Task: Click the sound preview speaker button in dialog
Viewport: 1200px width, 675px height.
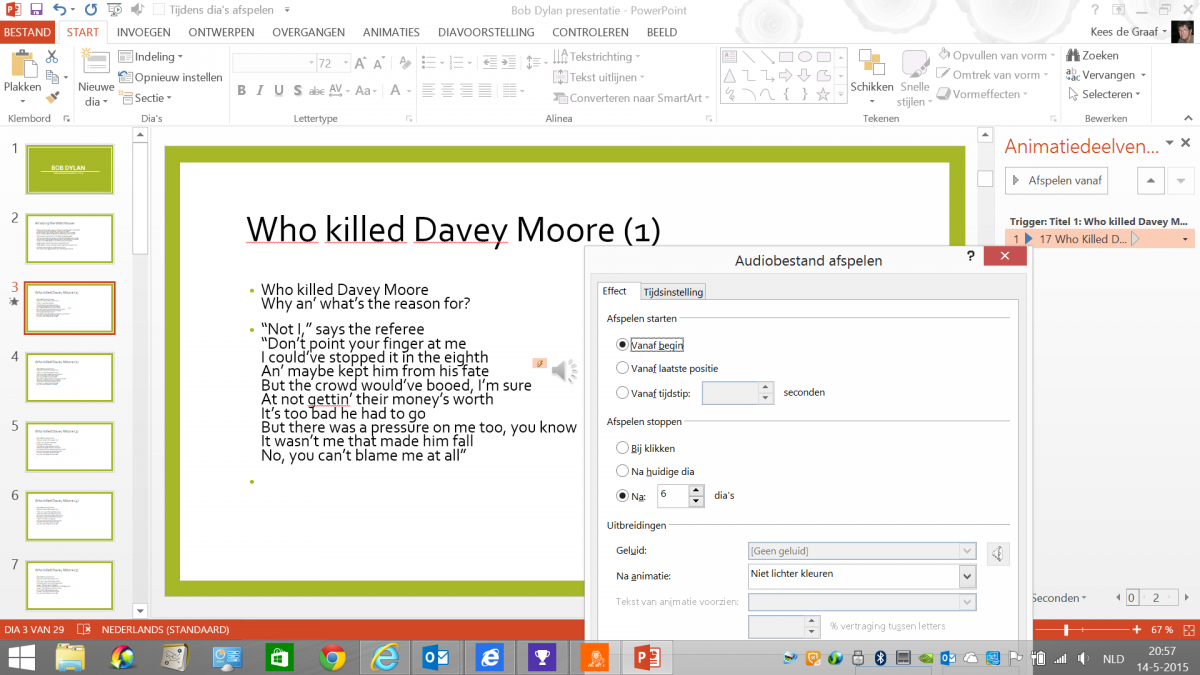Action: tap(997, 553)
